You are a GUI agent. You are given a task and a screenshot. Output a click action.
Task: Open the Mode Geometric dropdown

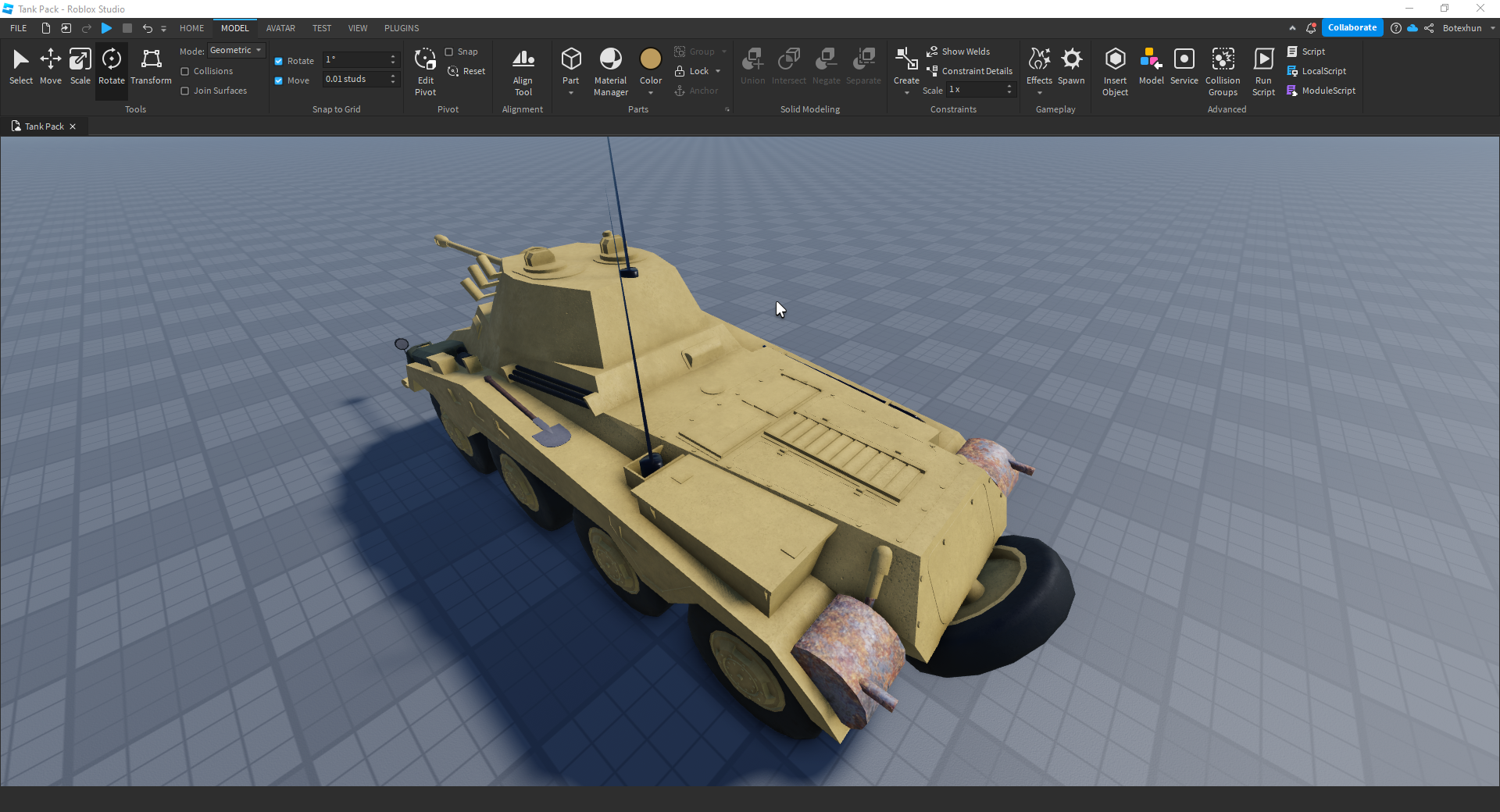(x=236, y=50)
